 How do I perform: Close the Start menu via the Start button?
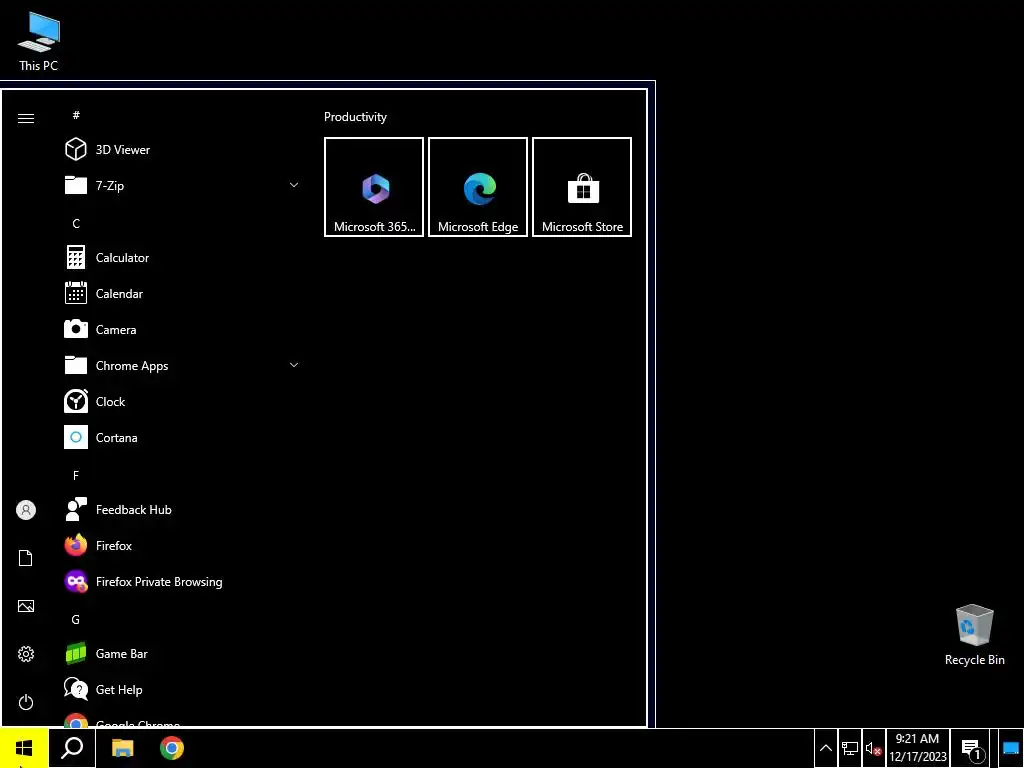[24, 748]
